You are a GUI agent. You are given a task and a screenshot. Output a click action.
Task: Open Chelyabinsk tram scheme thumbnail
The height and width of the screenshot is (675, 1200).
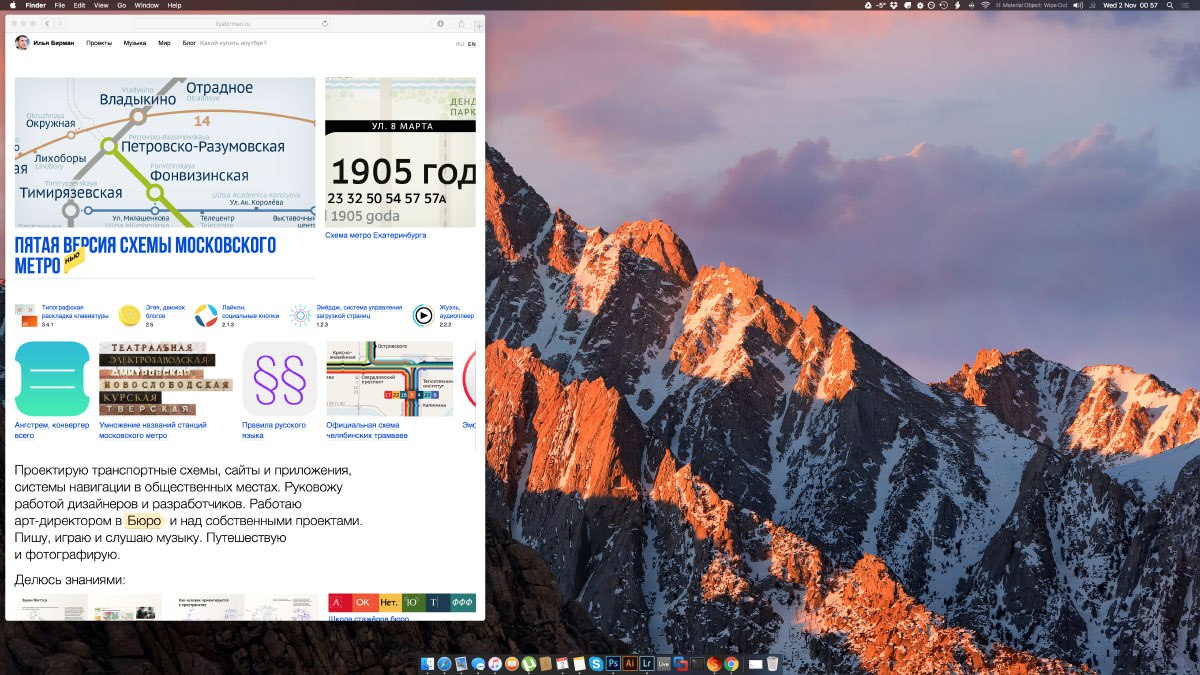390,379
